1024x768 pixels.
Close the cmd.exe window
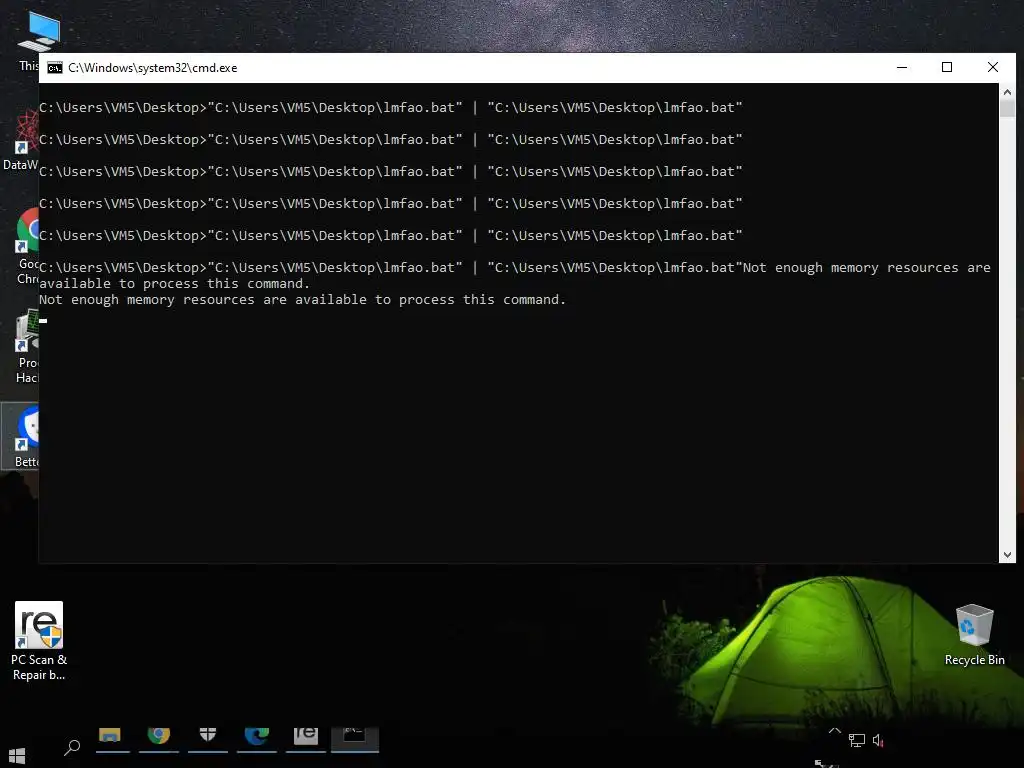pyautogui.click(x=993, y=67)
